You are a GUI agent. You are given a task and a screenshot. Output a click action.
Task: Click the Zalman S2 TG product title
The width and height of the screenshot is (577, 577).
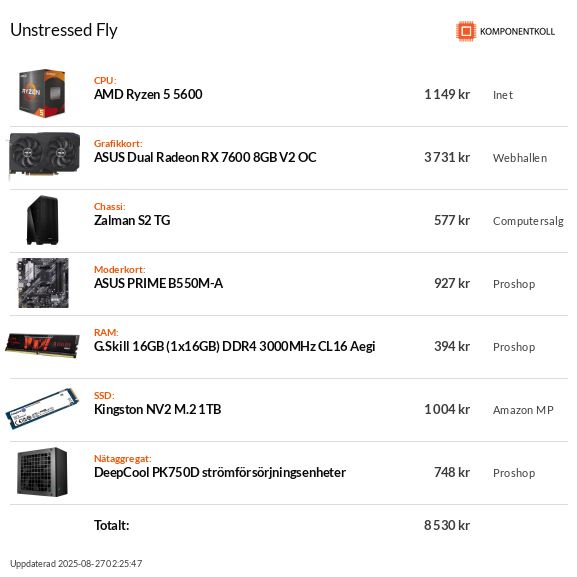[132, 220]
